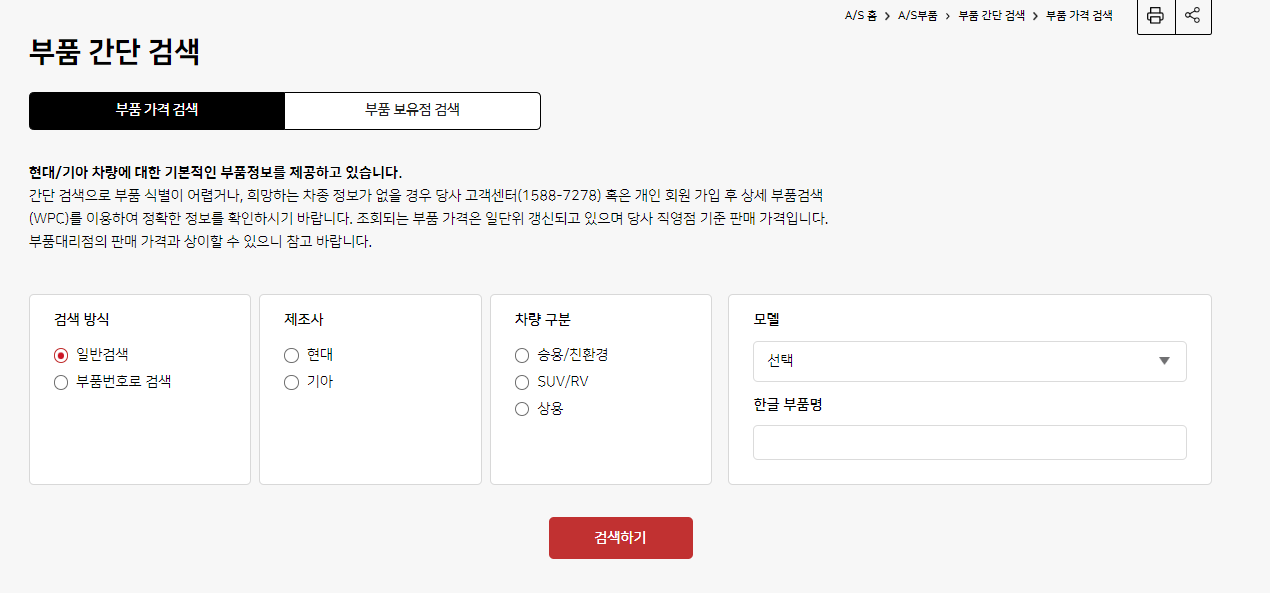The image size is (1270, 593).
Task: Select SUV/RV vehicle category
Action: [x=521, y=381]
